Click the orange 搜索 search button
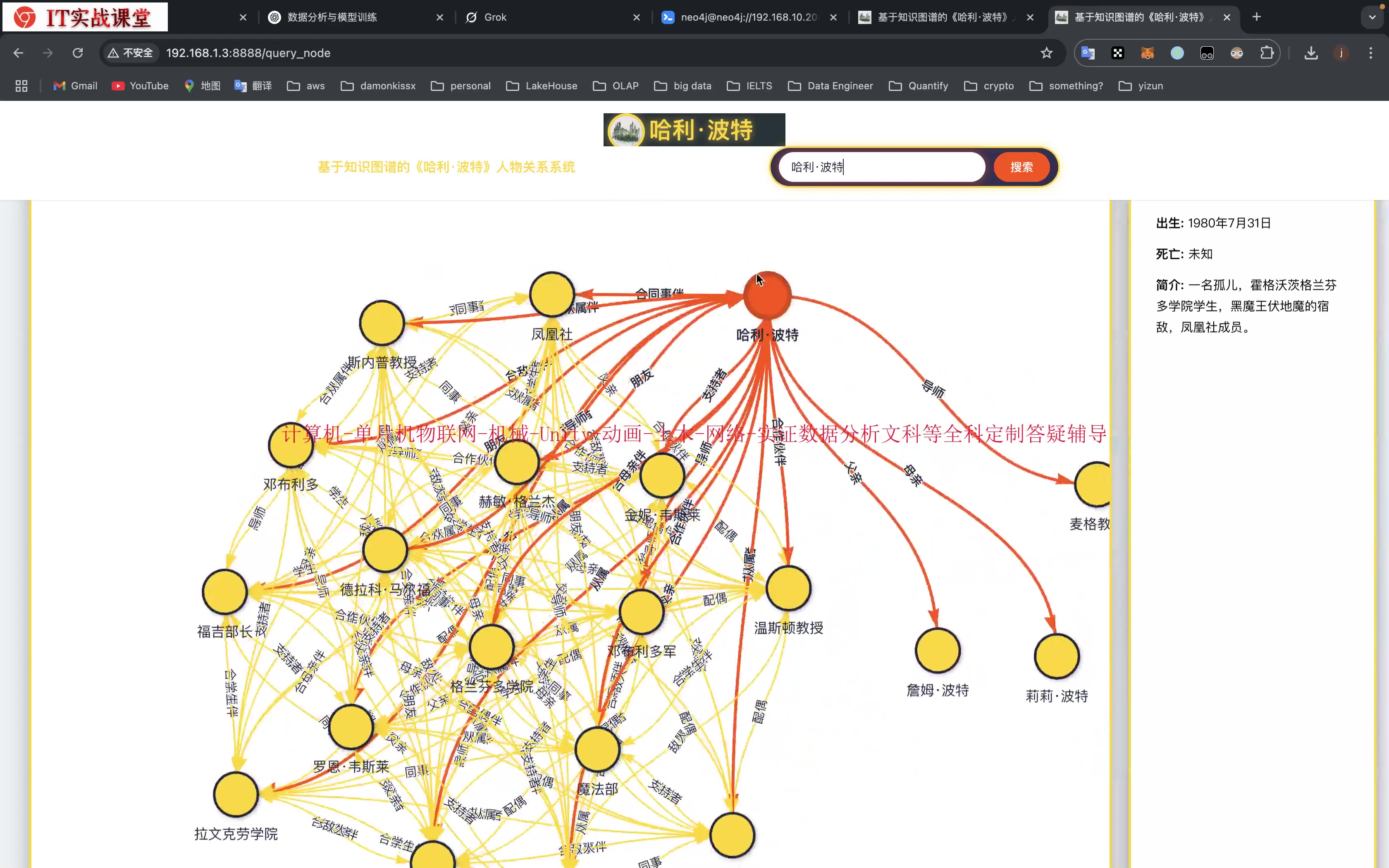This screenshot has height=868, width=1389. 1021,167
